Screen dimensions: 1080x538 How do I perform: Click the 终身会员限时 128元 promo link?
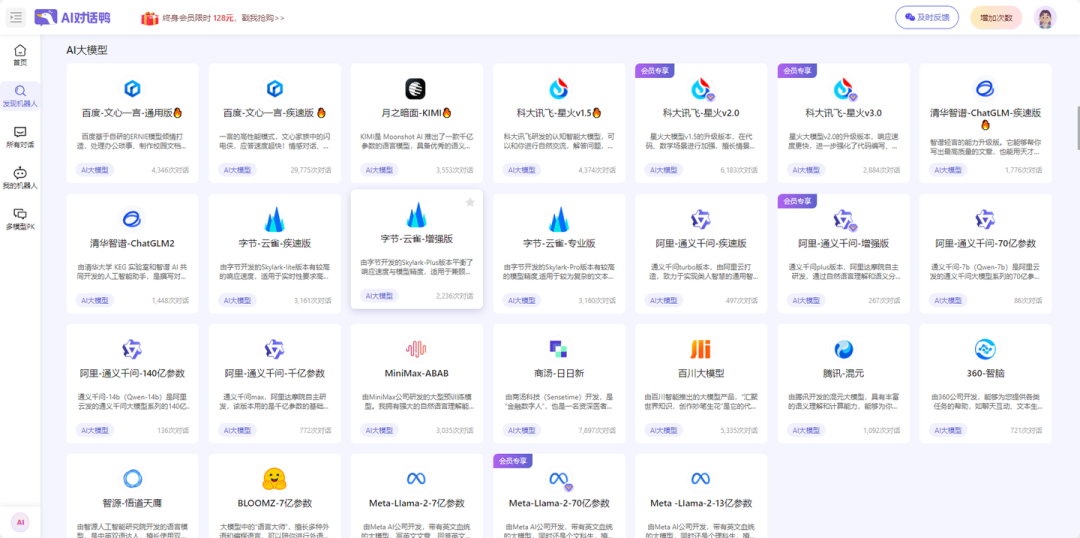coord(223,18)
